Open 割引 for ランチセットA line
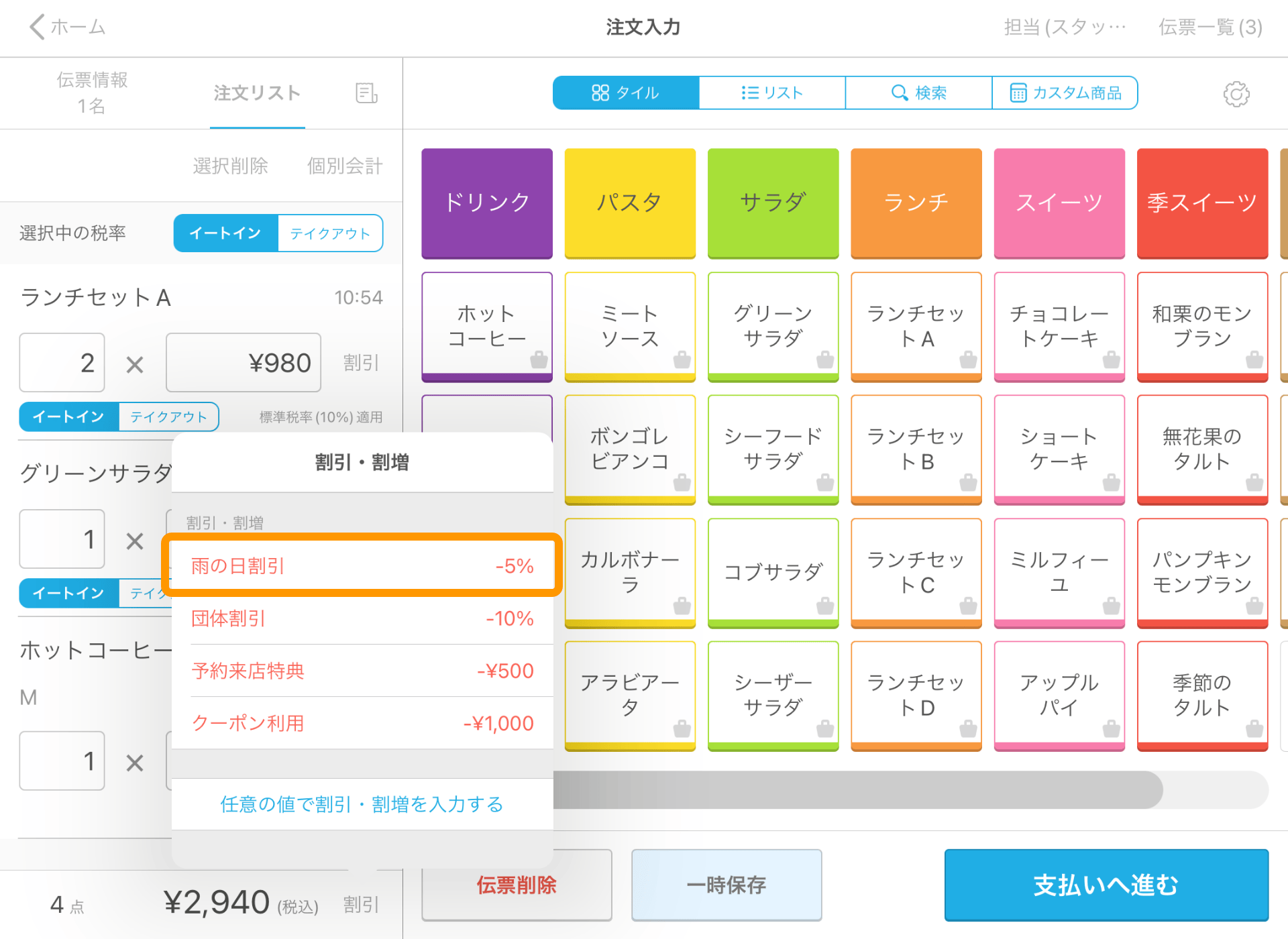This screenshot has width=1288, height=939. point(362,363)
